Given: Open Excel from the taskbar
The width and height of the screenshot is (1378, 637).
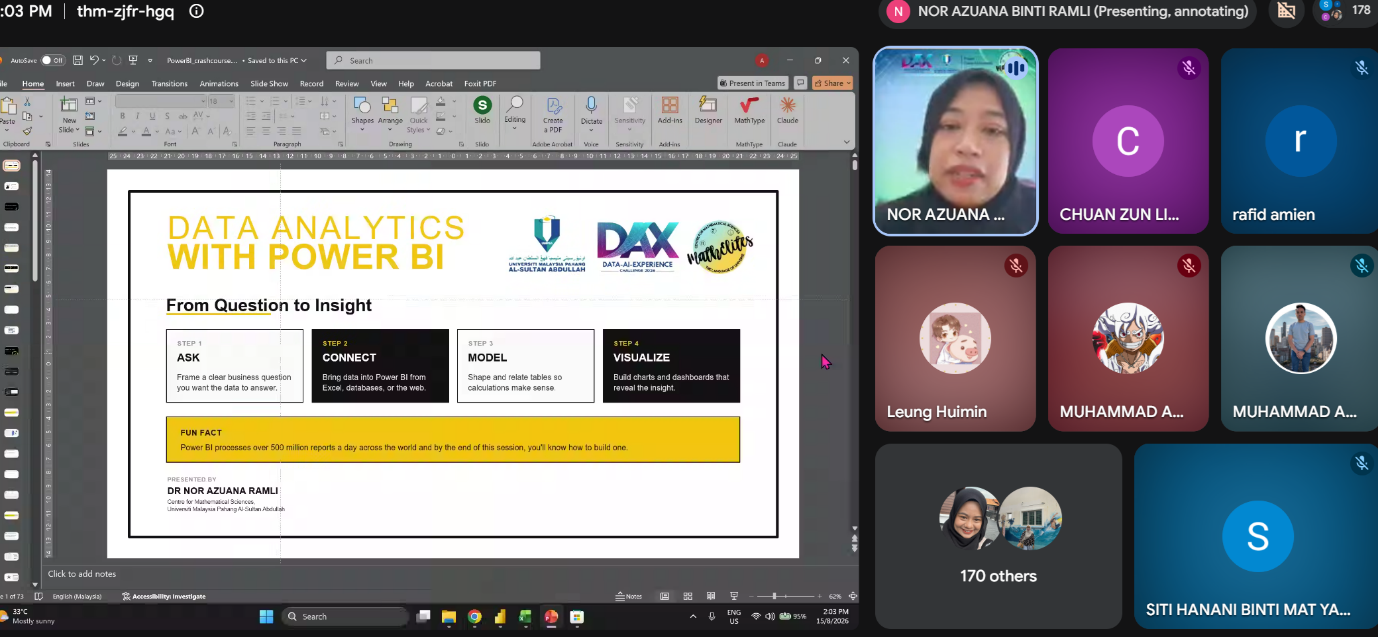Looking at the screenshot, I should pyautogui.click(x=525, y=617).
